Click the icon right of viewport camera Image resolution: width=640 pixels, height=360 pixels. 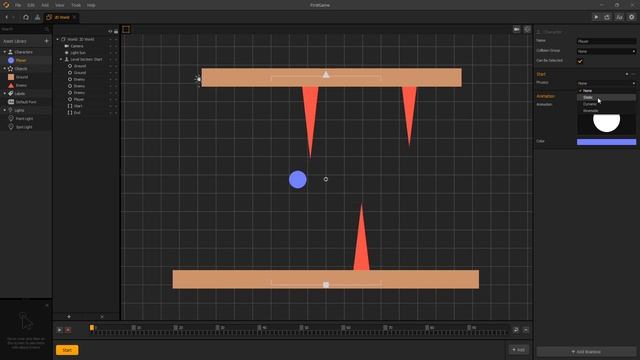[527, 29]
